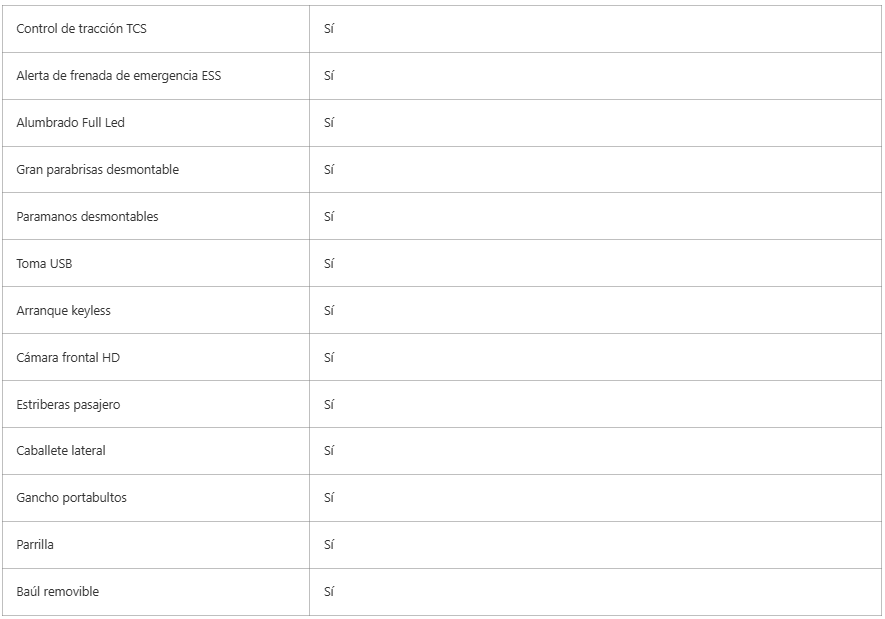The height and width of the screenshot is (619, 885).
Task: Click the 'Paramanos desmontables' label
Action: coord(87,217)
